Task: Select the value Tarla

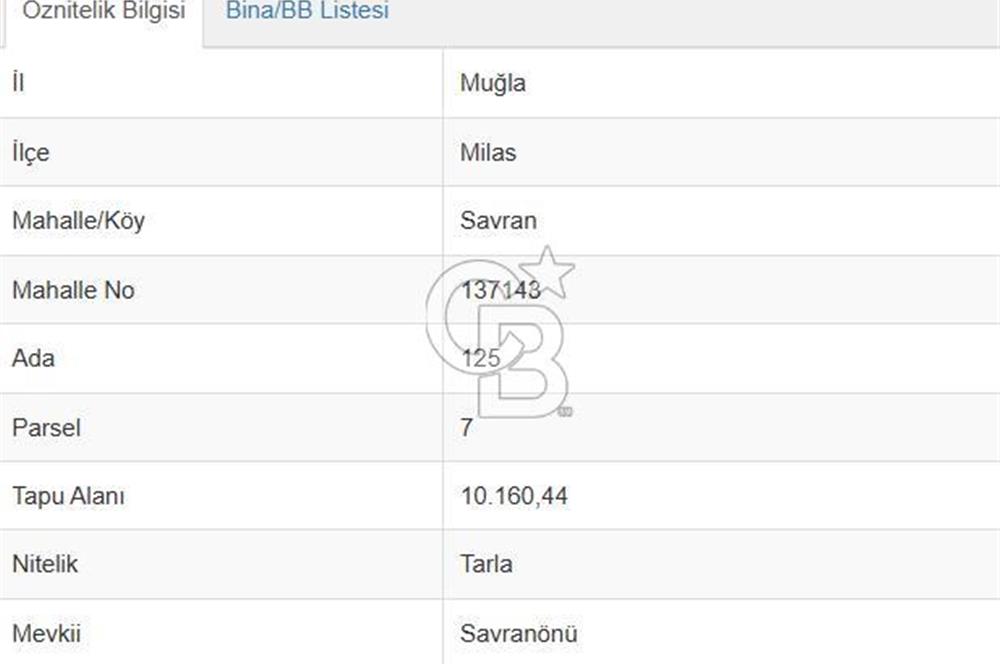Action: [484, 564]
